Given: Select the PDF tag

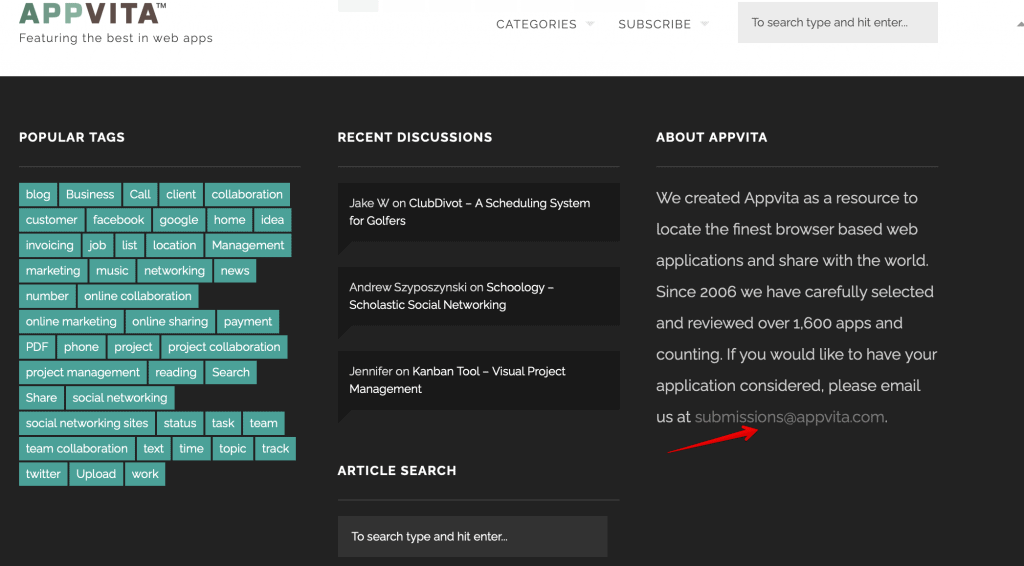Looking at the screenshot, I should pos(37,347).
